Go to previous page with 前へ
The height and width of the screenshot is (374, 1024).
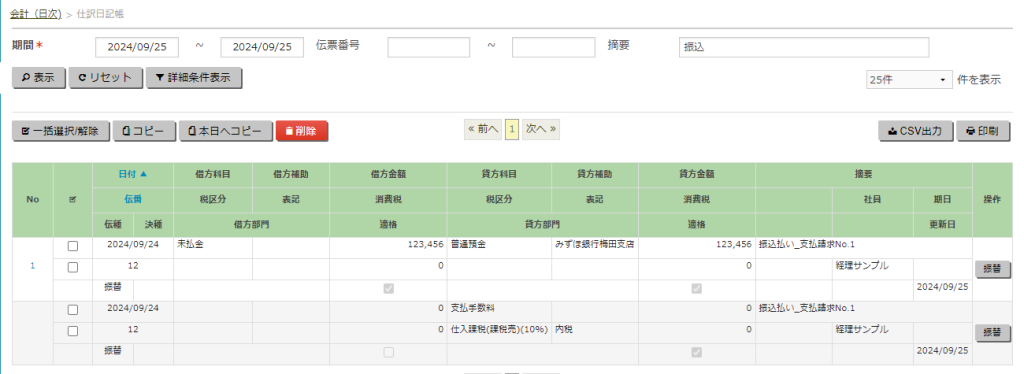483,129
